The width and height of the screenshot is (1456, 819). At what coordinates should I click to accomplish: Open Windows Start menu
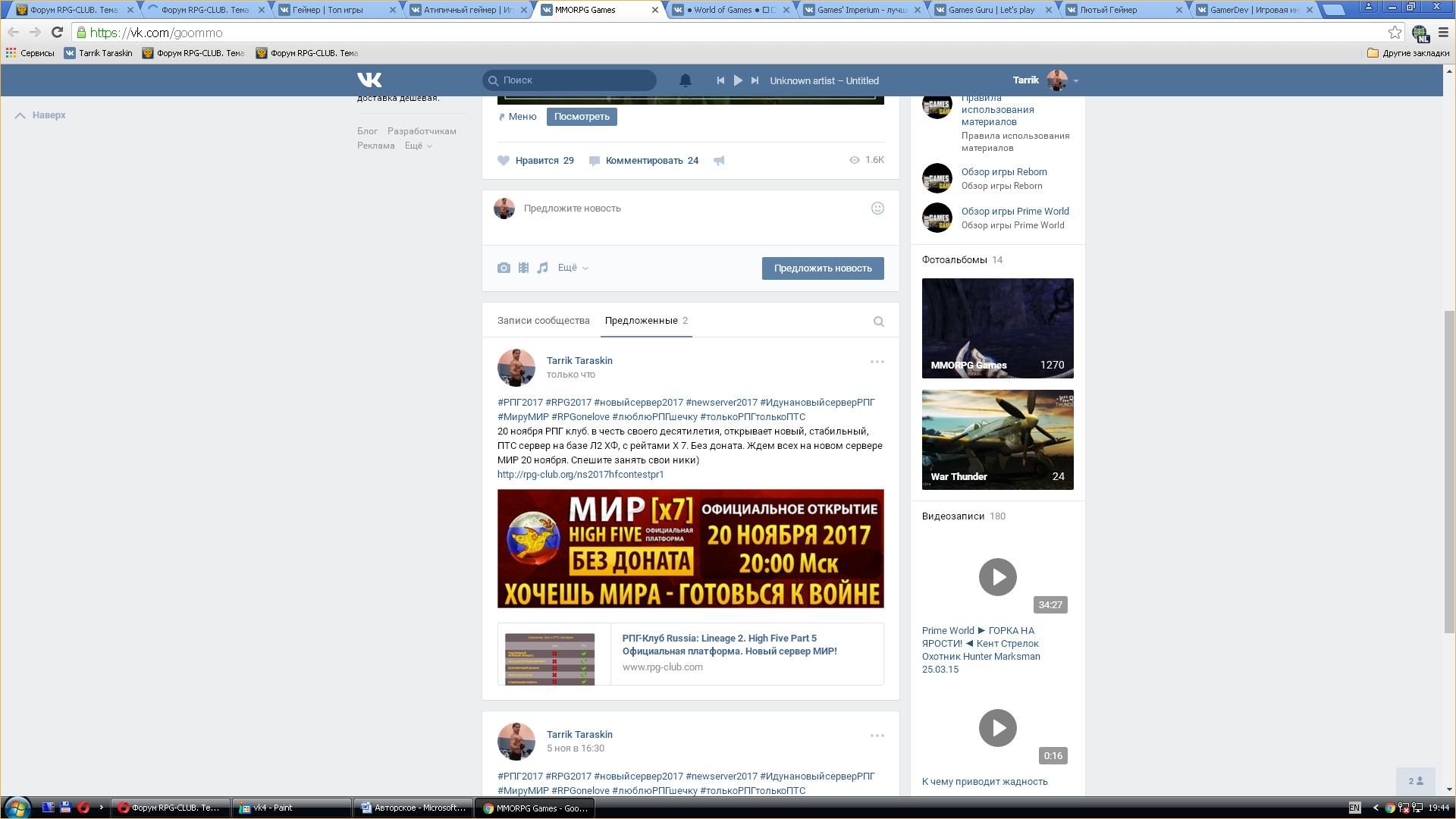[x=17, y=808]
